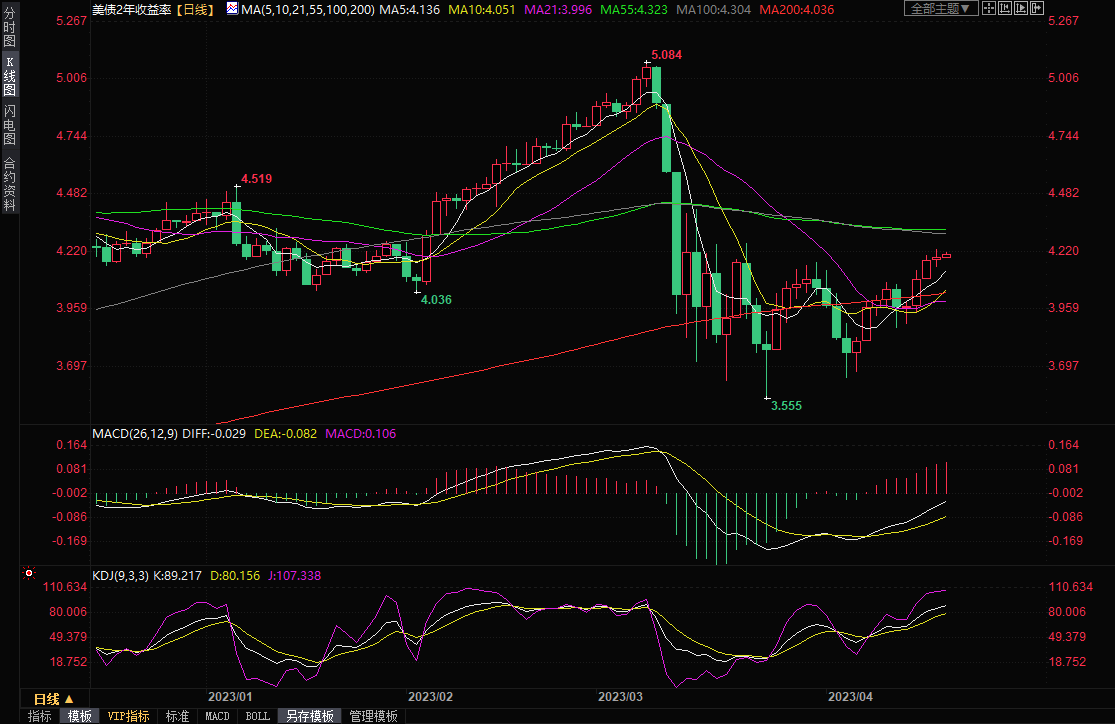Click the MA indicator chart icon

(232, 8)
